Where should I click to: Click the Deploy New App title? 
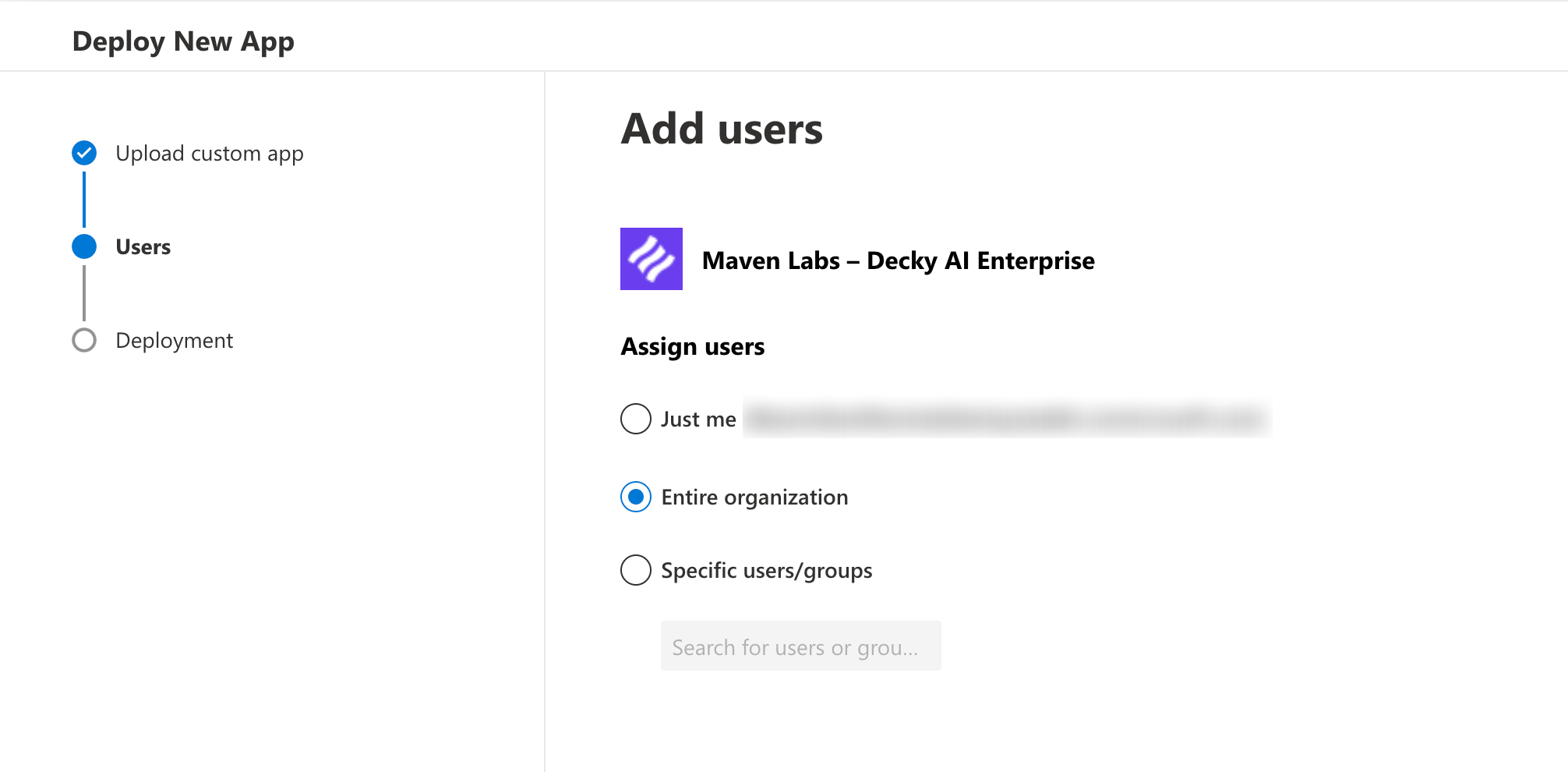[183, 41]
